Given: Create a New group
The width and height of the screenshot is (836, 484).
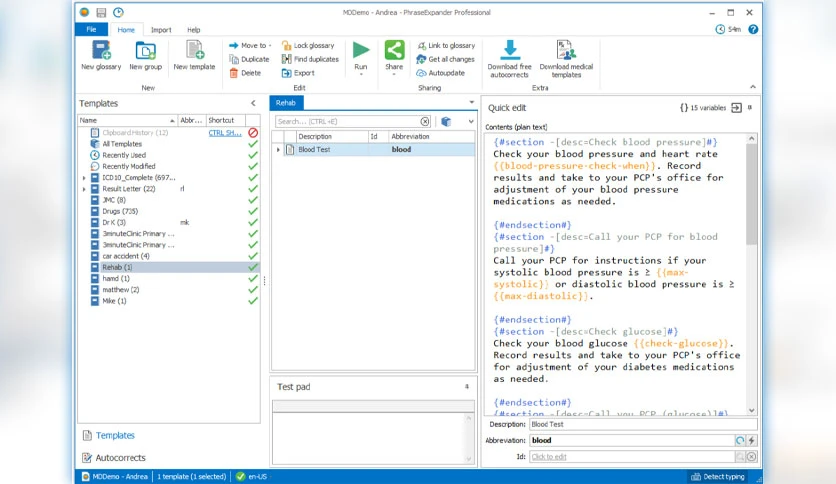Looking at the screenshot, I should click(x=145, y=56).
